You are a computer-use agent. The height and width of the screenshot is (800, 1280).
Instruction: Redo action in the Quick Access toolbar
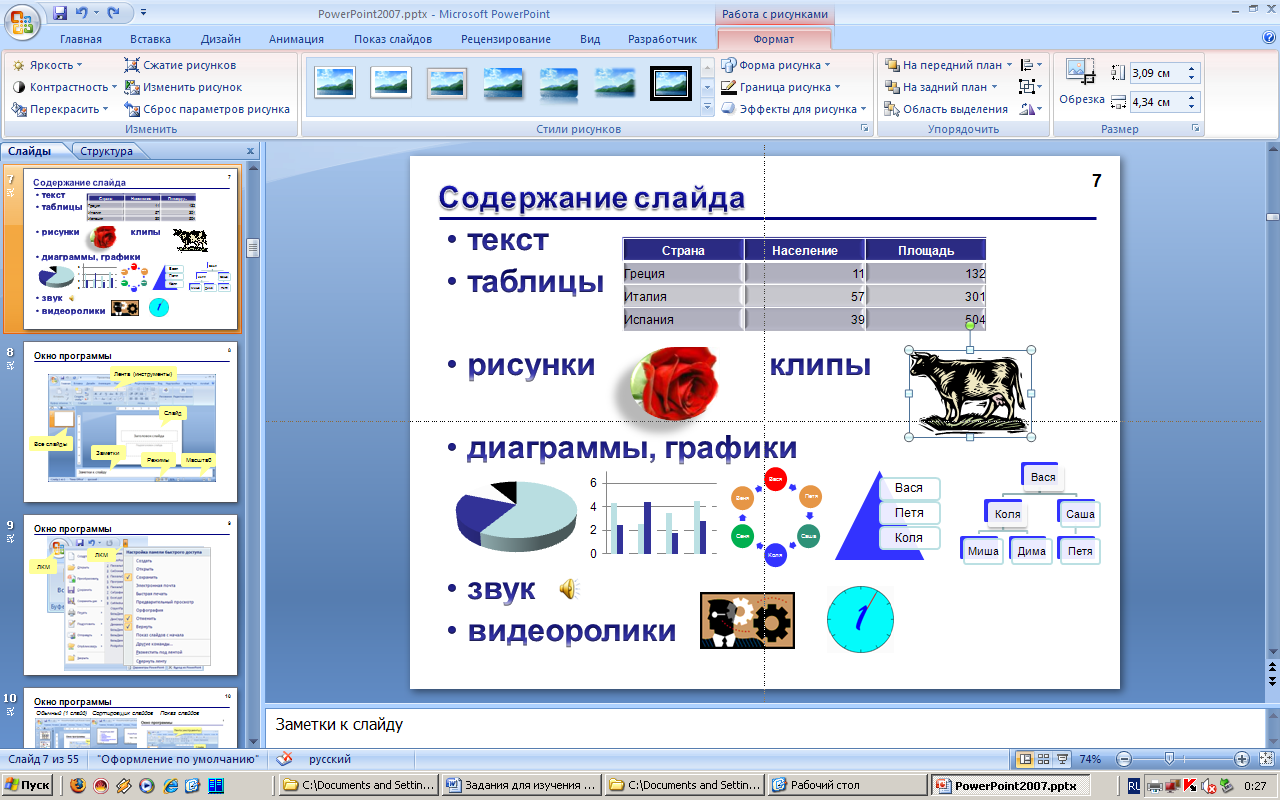pyautogui.click(x=113, y=13)
